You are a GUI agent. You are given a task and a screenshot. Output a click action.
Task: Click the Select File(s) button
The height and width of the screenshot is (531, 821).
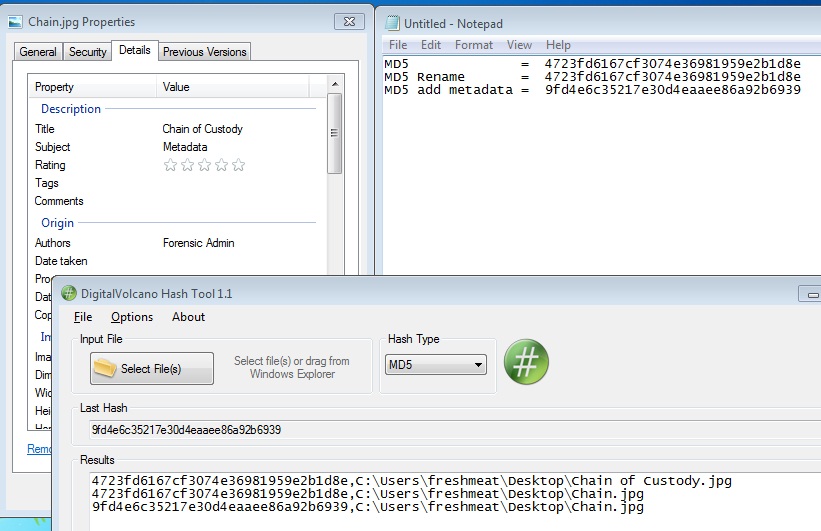[152, 369]
